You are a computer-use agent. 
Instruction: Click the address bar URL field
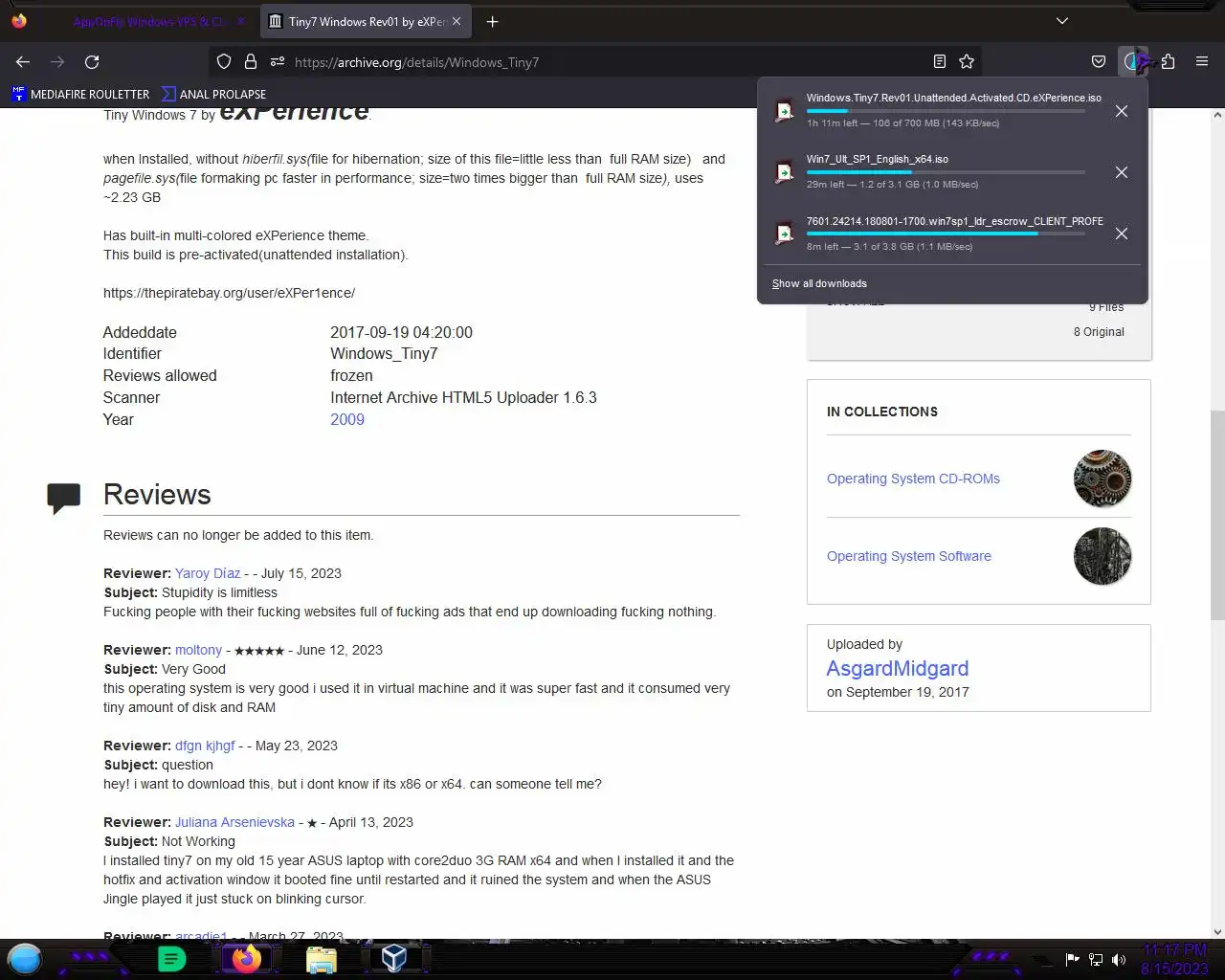tap(593, 62)
